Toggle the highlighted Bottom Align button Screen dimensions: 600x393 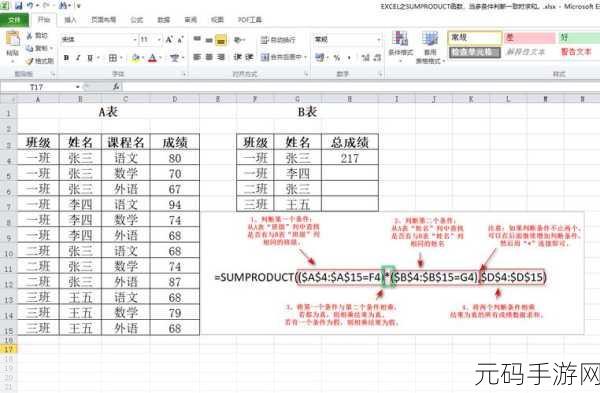pyautogui.click(x=221, y=39)
